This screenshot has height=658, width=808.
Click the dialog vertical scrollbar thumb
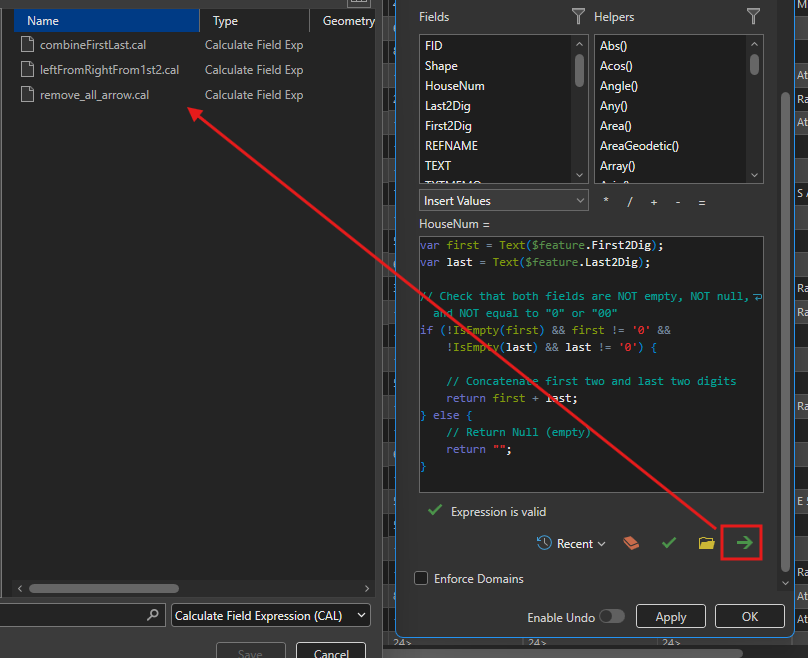pos(785,332)
